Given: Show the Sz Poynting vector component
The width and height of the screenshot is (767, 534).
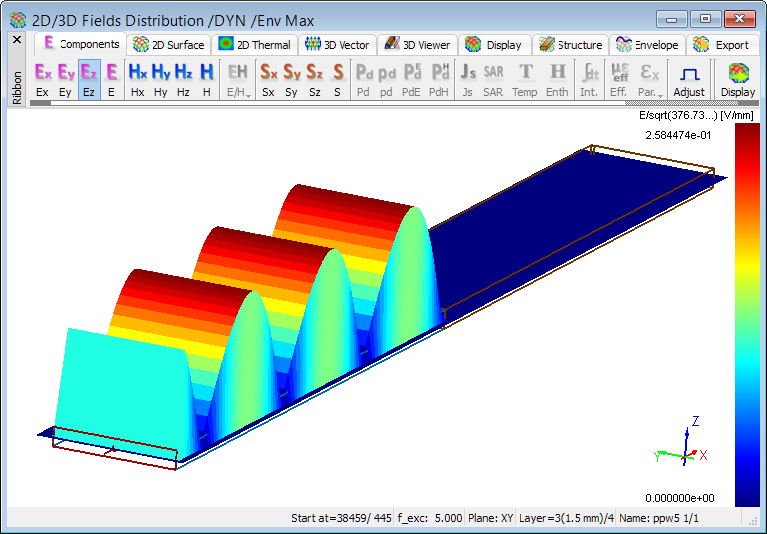Looking at the screenshot, I should (315, 80).
